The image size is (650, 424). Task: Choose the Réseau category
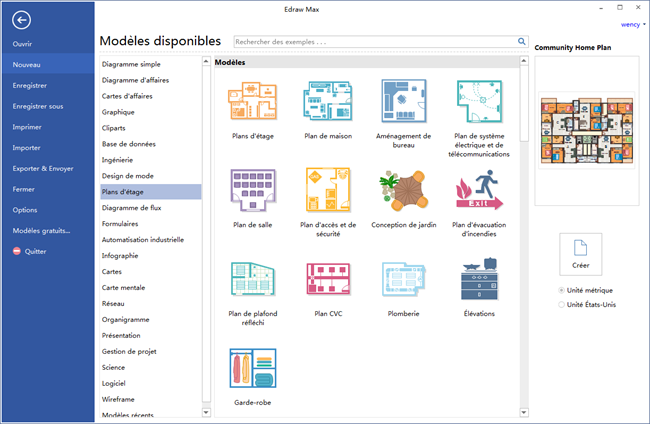point(113,303)
